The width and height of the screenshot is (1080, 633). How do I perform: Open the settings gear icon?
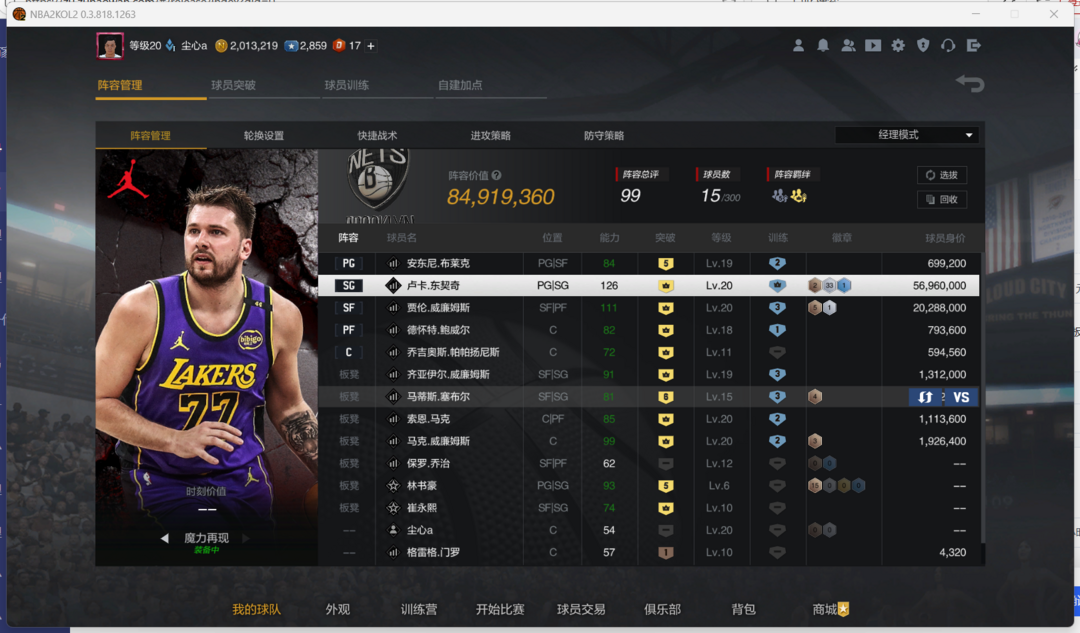click(x=898, y=45)
